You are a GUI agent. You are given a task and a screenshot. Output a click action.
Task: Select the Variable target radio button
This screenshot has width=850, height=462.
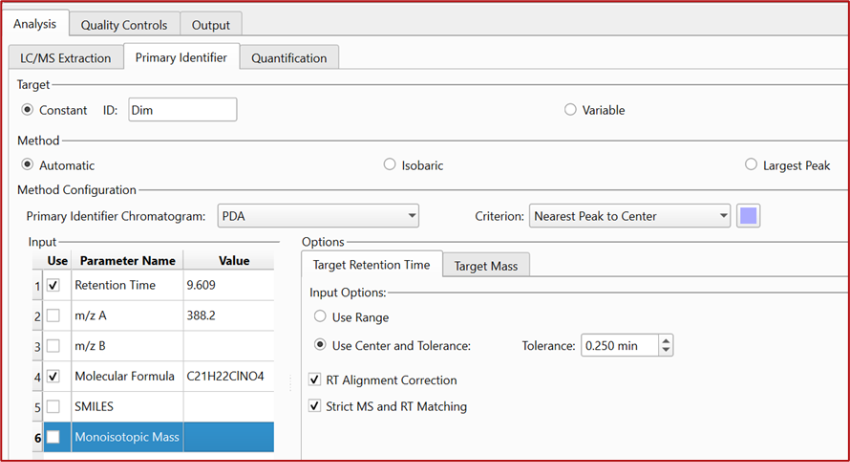[x=571, y=110]
